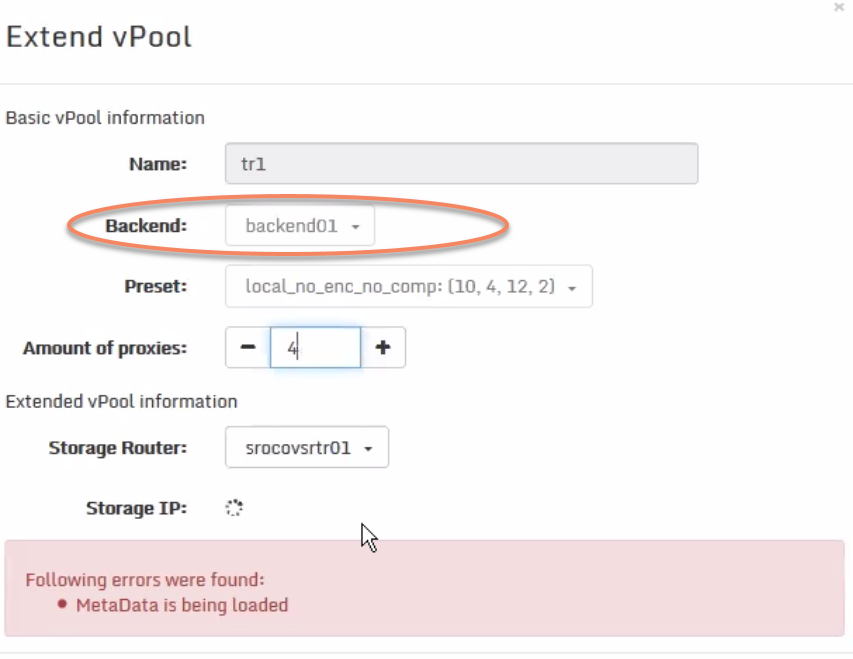Viewport: 853px width, 659px height.
Task: Select the Amount of proxies input field
Action: tap(315, 347)
